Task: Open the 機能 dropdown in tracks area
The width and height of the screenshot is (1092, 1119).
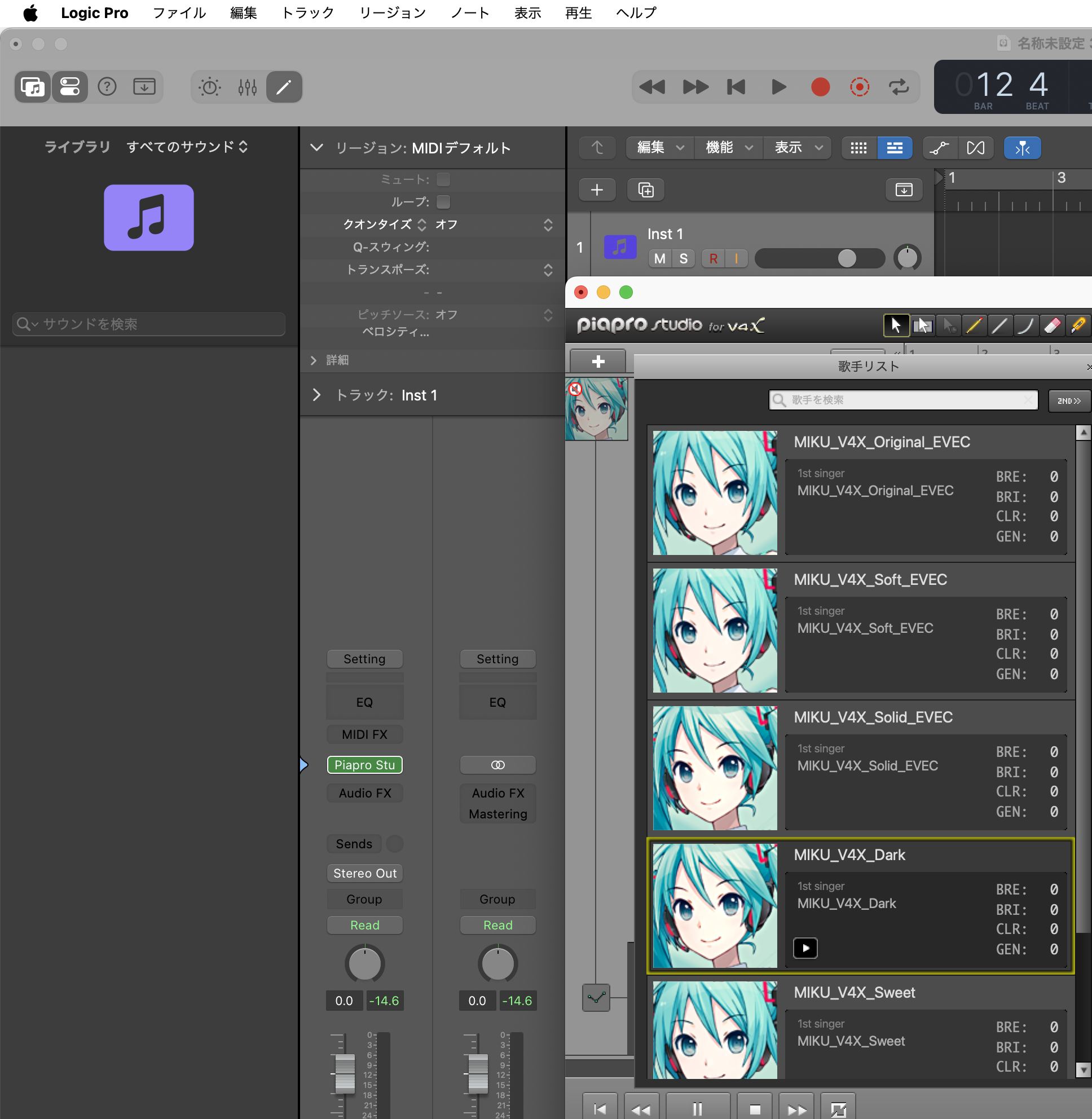Action: pyautogui.click(x=727, y=148)
